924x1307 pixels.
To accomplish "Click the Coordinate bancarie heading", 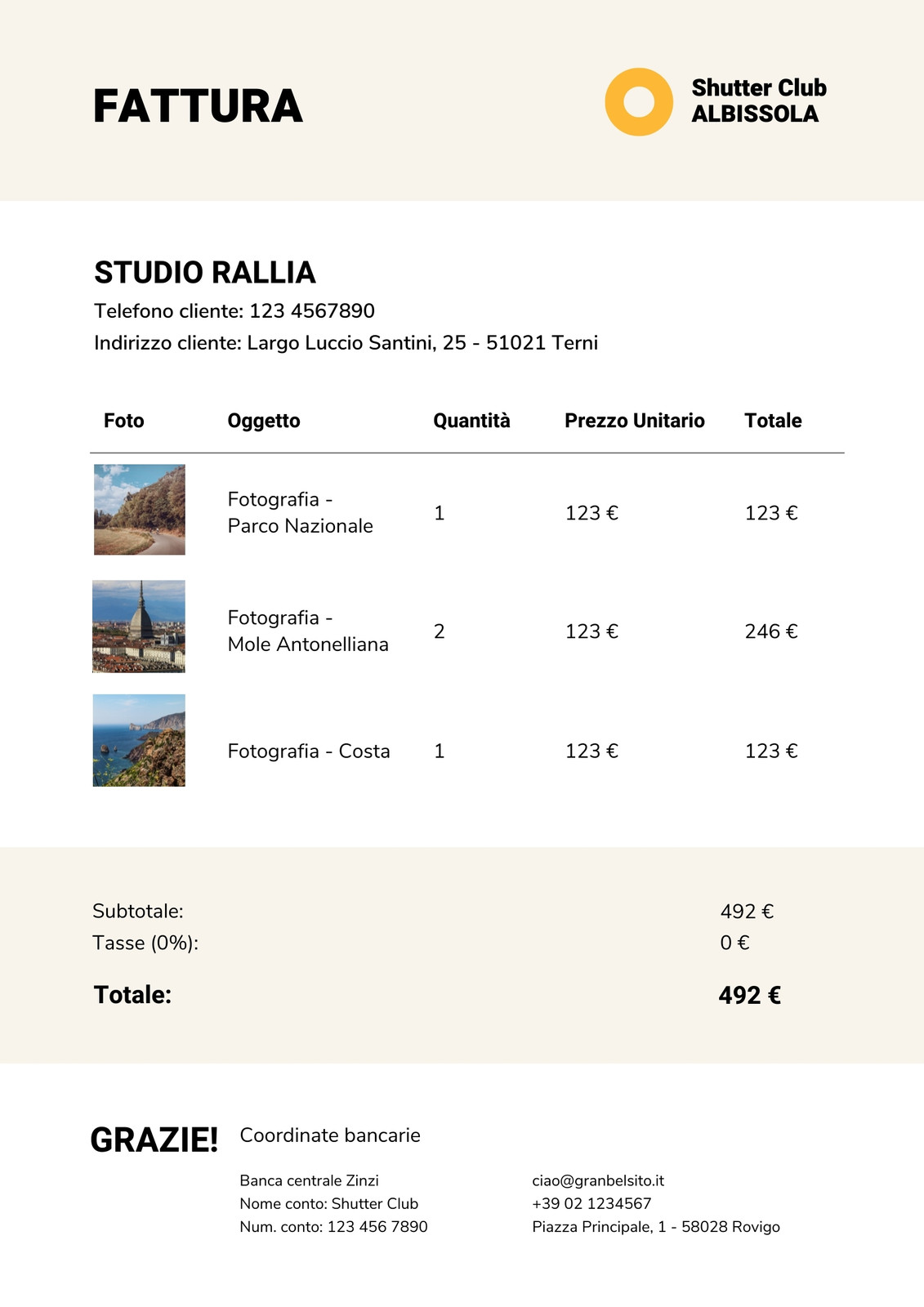I will [x=330, y=1135].
